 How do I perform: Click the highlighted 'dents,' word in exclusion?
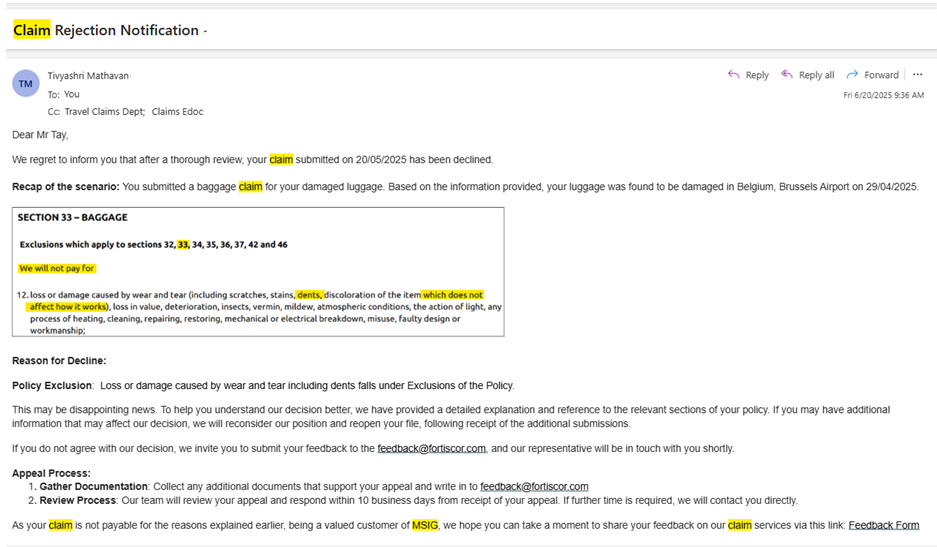pyautogui.click(x=310, y=295)
